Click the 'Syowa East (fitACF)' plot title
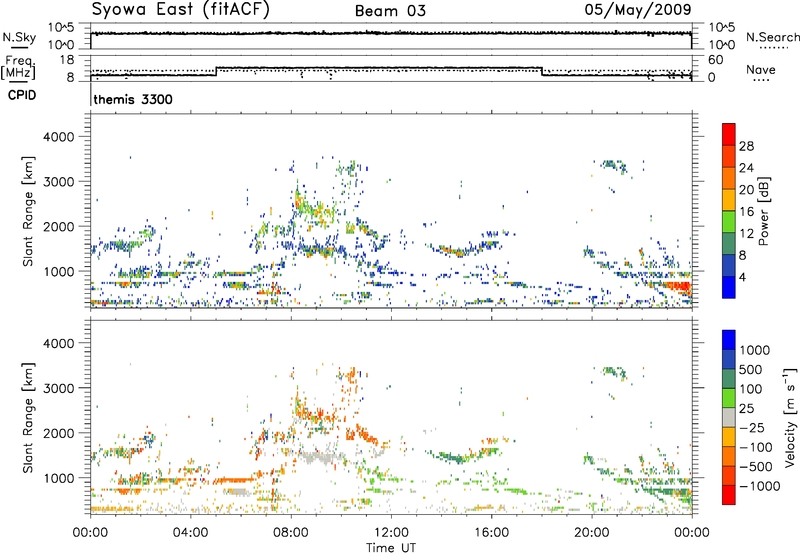The height and width of the screenshot is (554, 800). (181, 10)
